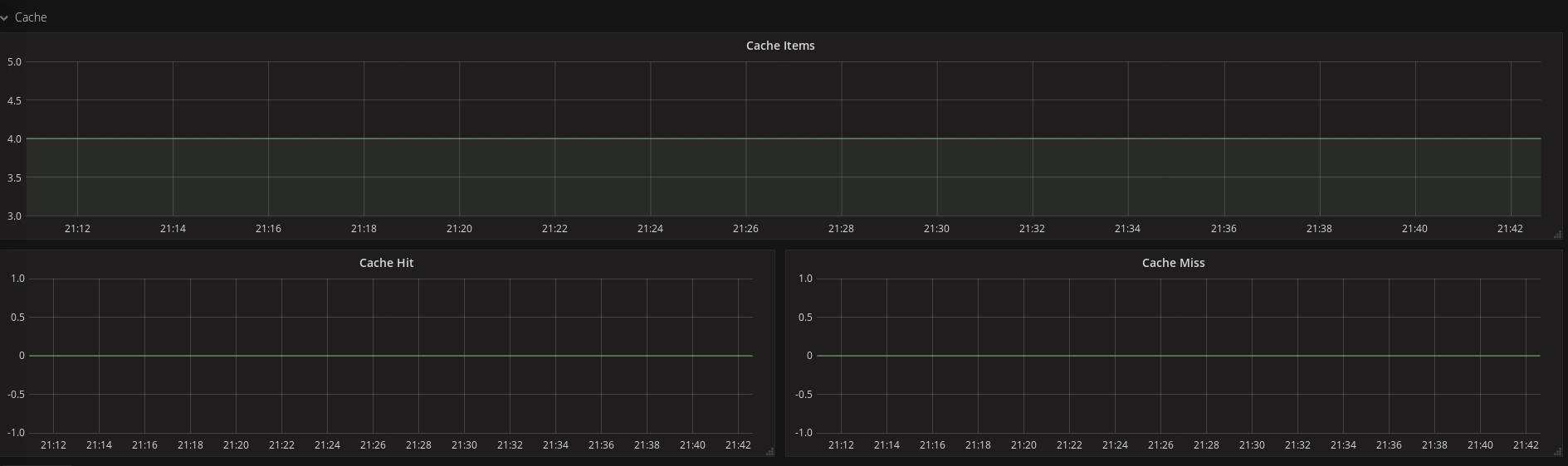
Task: Click the 21:42 time label in Cache Miss
Action: 1526,445
